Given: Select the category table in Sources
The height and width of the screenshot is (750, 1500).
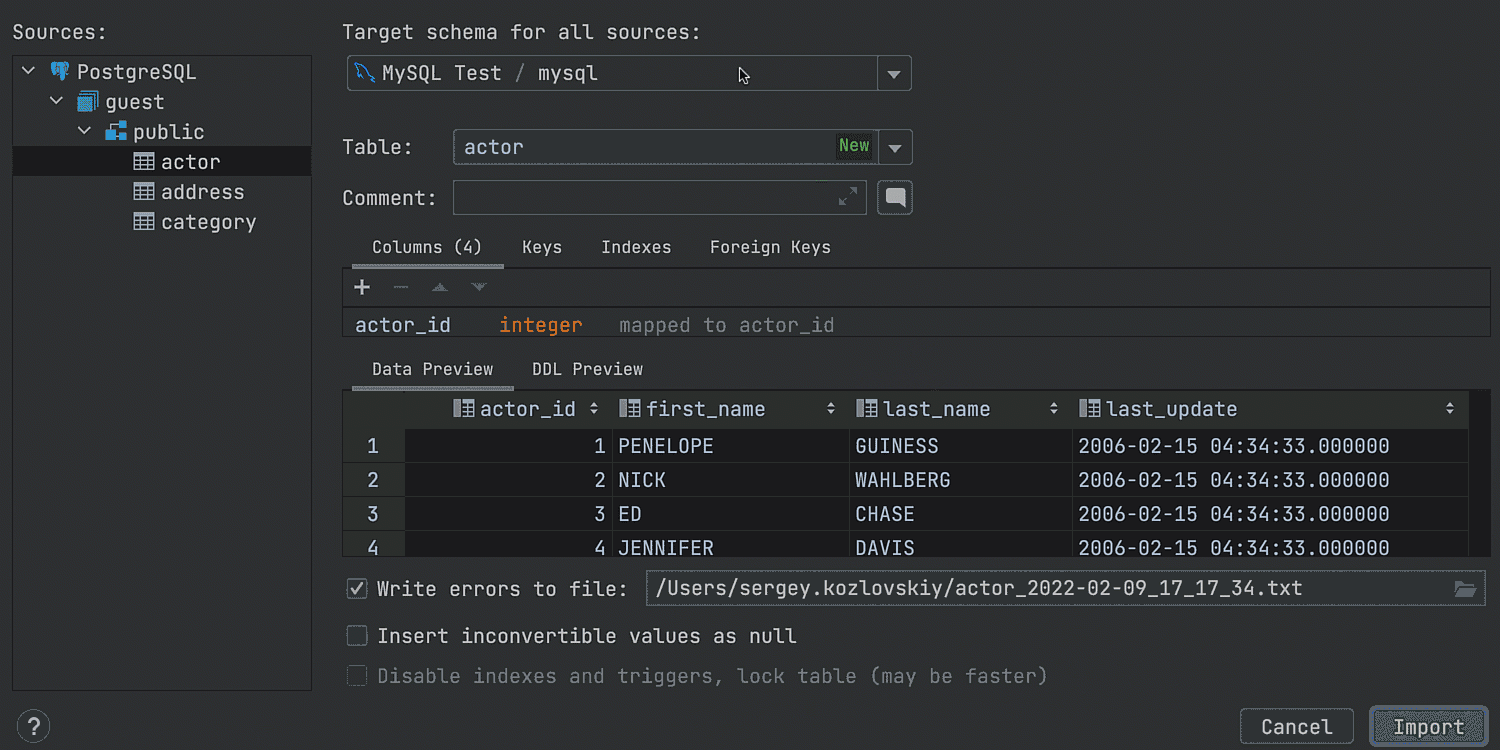Looking at the screenshot, I should 208,222.
